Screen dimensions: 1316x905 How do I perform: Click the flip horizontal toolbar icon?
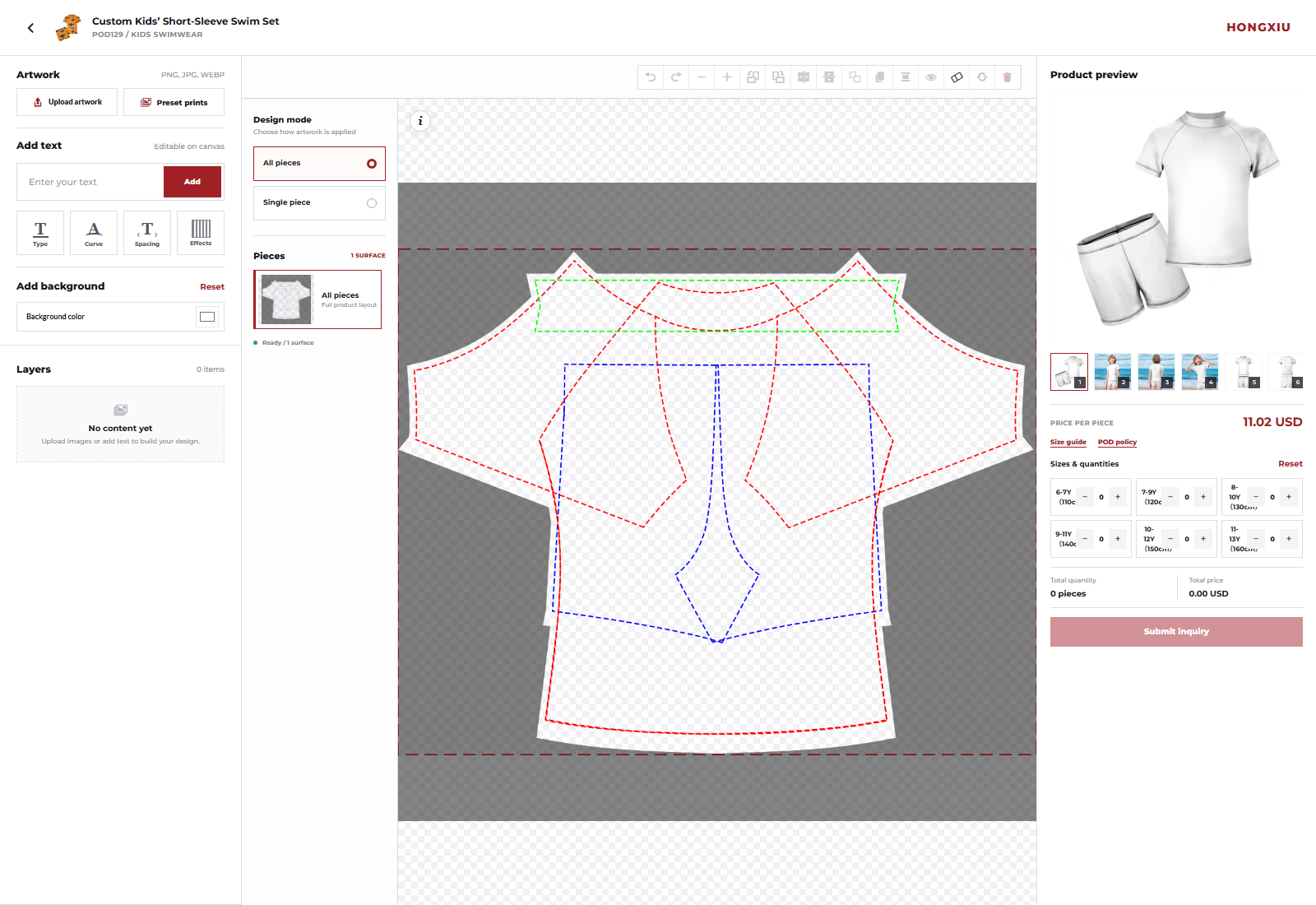click(804, 77)
